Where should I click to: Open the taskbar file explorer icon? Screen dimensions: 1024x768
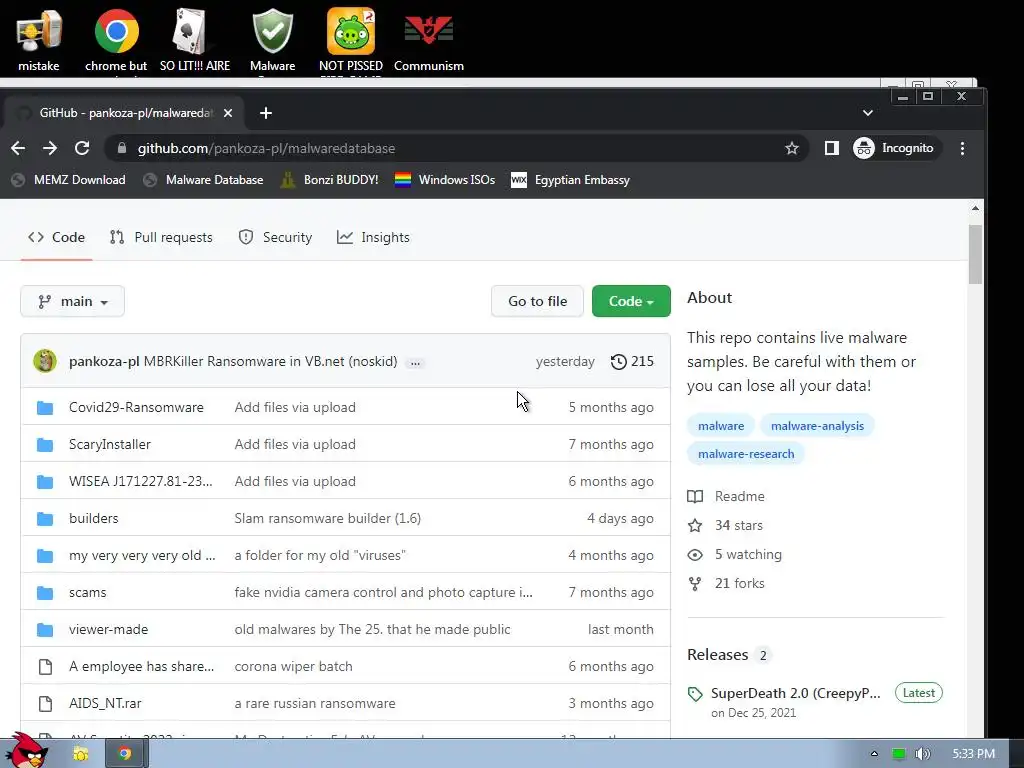click(81, 754)
